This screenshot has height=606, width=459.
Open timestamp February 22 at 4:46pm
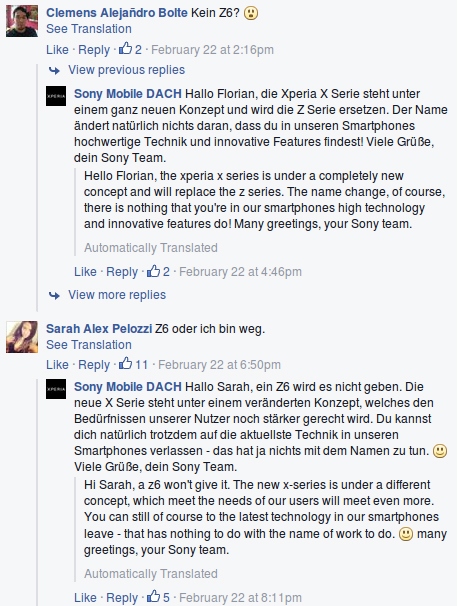click(240, 271)
